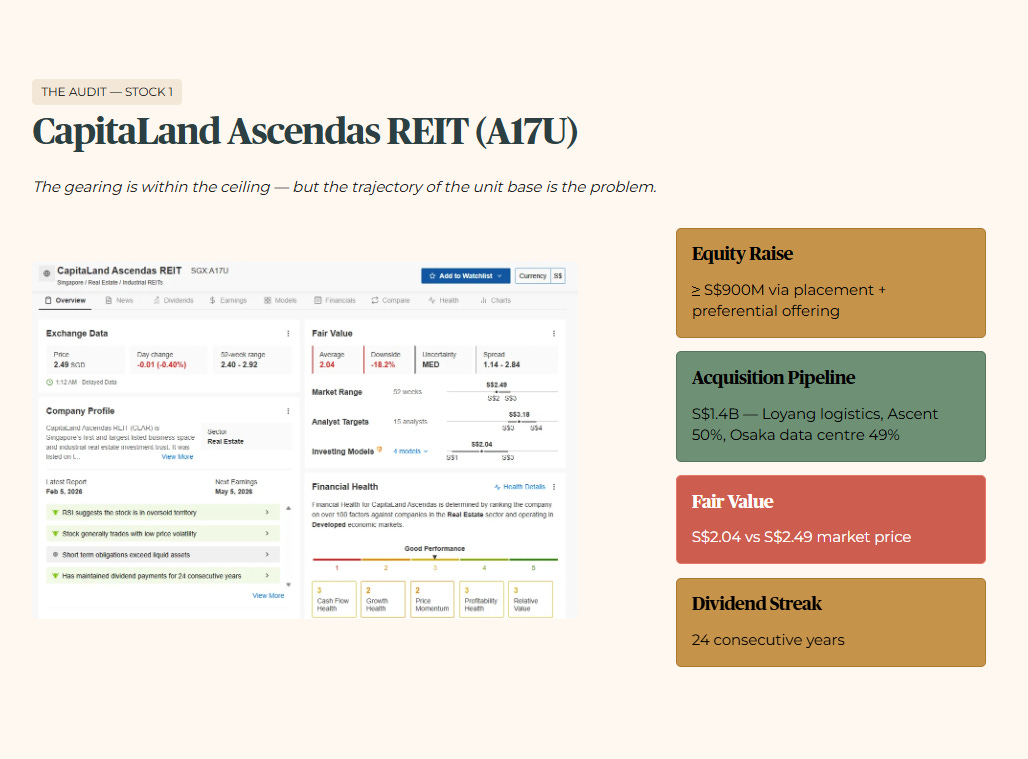Click View More in company profile description
The width and height of the screenshot is (1028, 759).
tap(177, 457)
